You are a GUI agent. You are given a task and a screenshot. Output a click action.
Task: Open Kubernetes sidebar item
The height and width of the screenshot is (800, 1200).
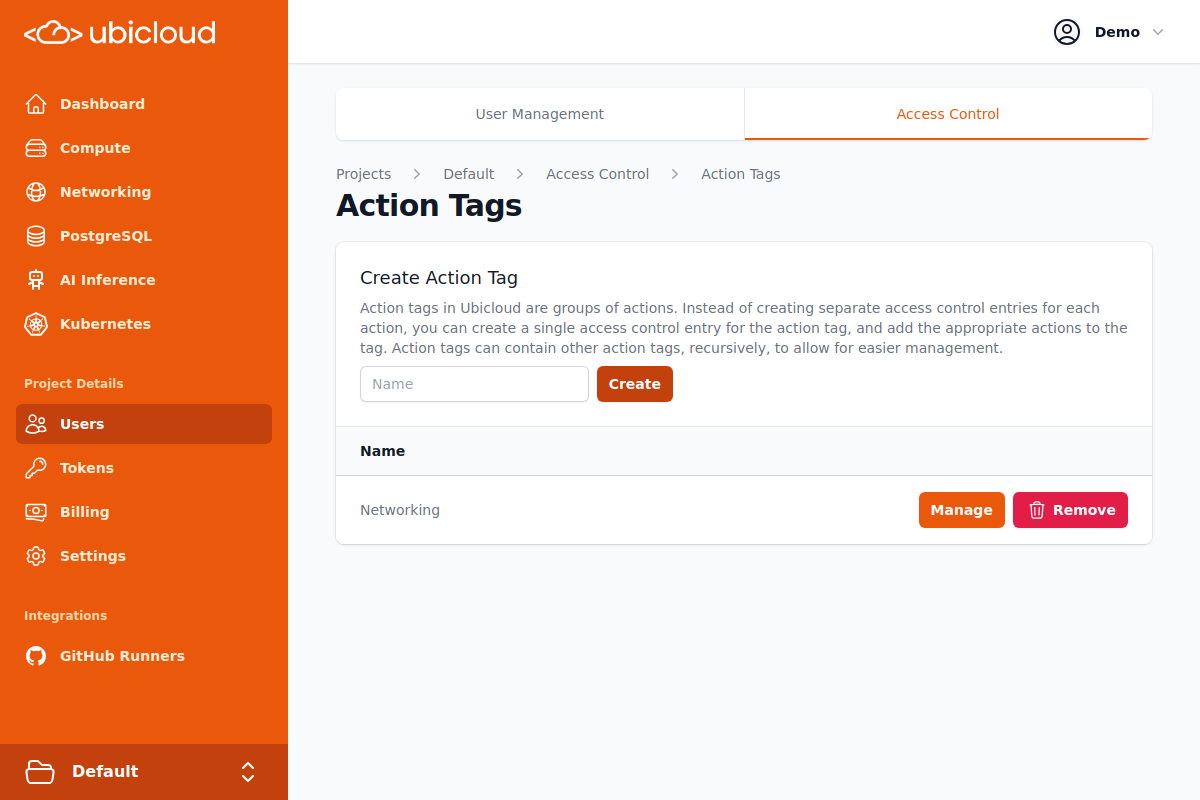click(144, 324)
